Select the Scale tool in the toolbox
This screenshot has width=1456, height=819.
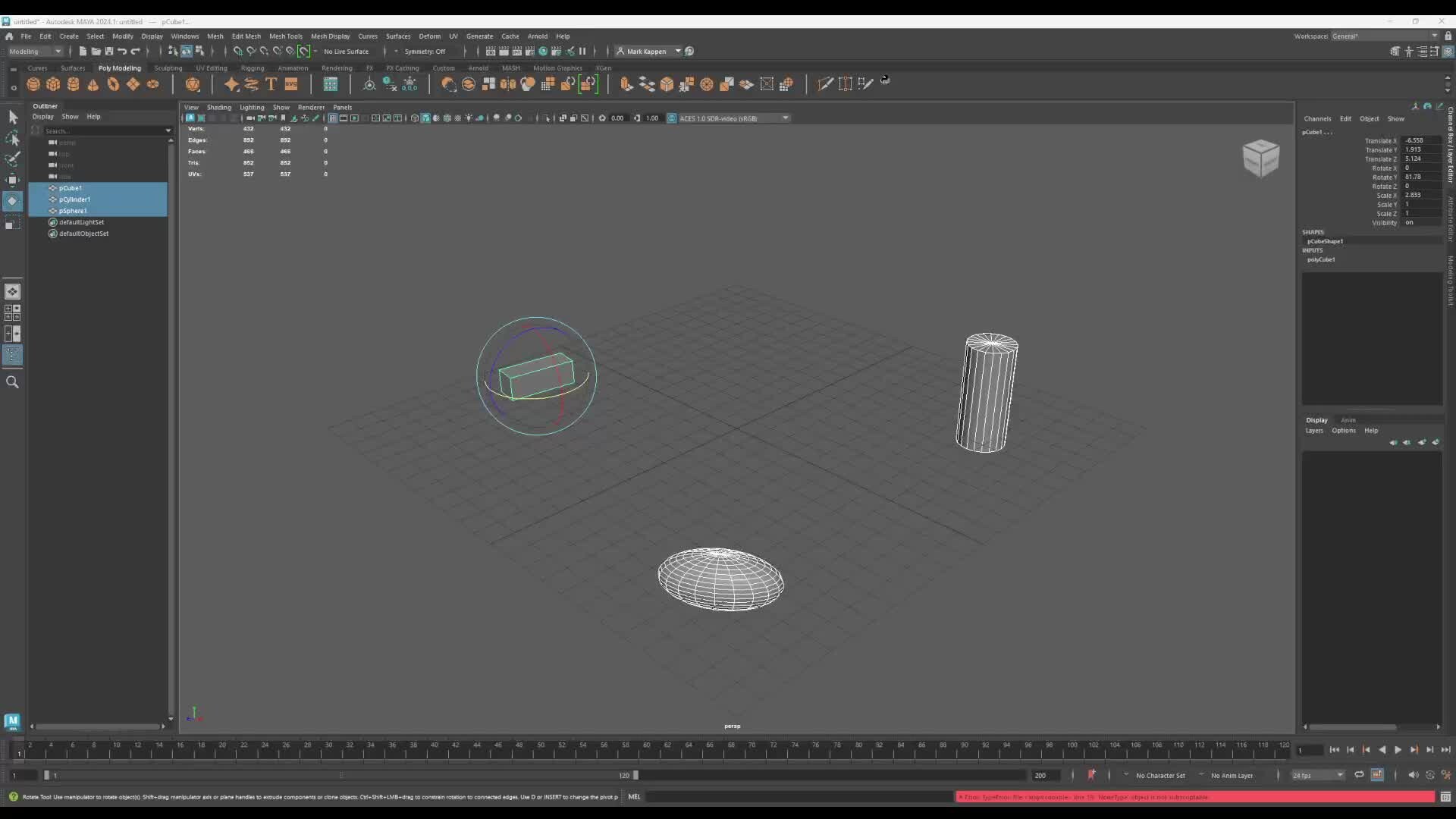coord(13,224)
